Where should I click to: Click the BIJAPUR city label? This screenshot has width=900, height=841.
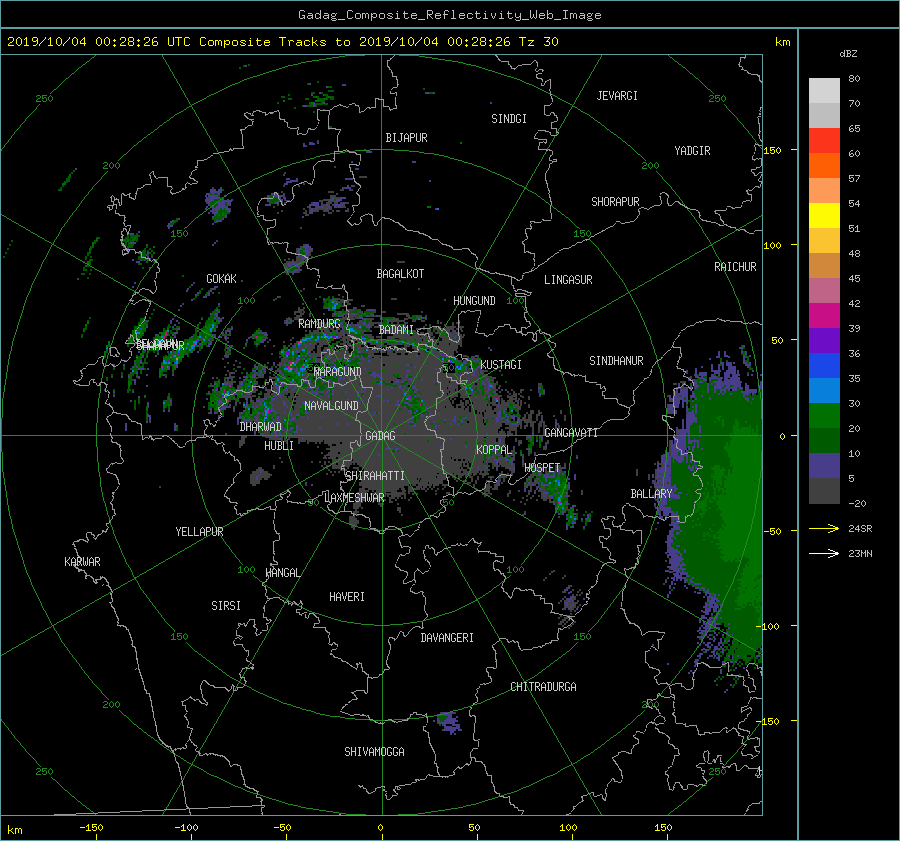point(406,138)
